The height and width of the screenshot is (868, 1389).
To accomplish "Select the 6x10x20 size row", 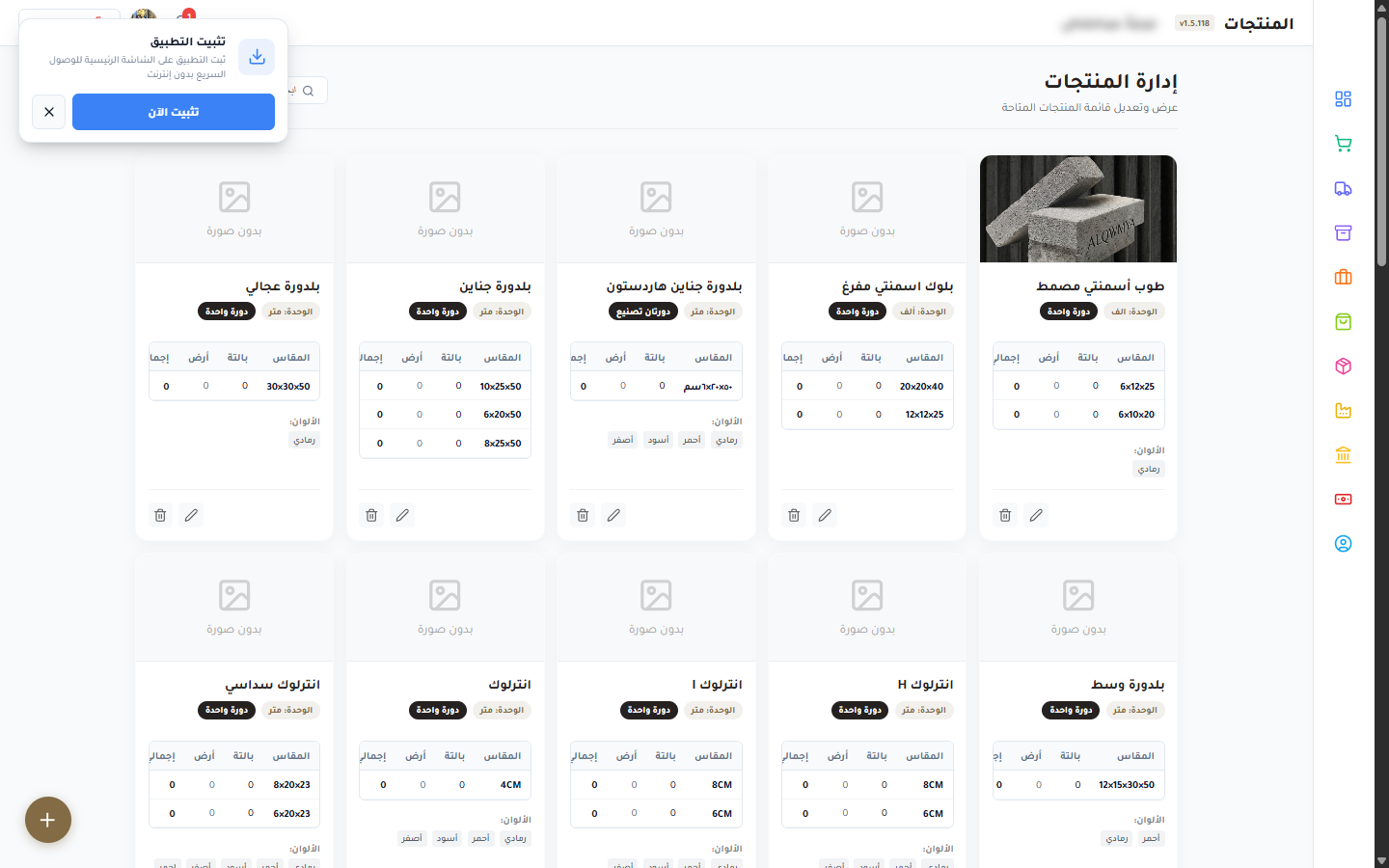I will pyautogui.click(x=1078, y=415).
